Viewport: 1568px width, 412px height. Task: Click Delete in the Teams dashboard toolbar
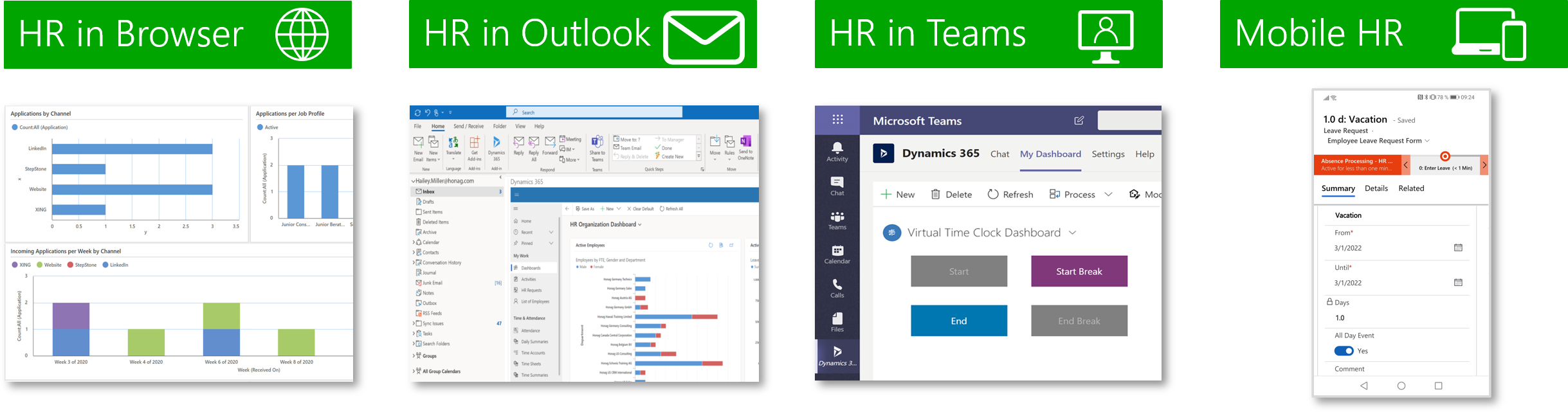click(x=951, y=194)
